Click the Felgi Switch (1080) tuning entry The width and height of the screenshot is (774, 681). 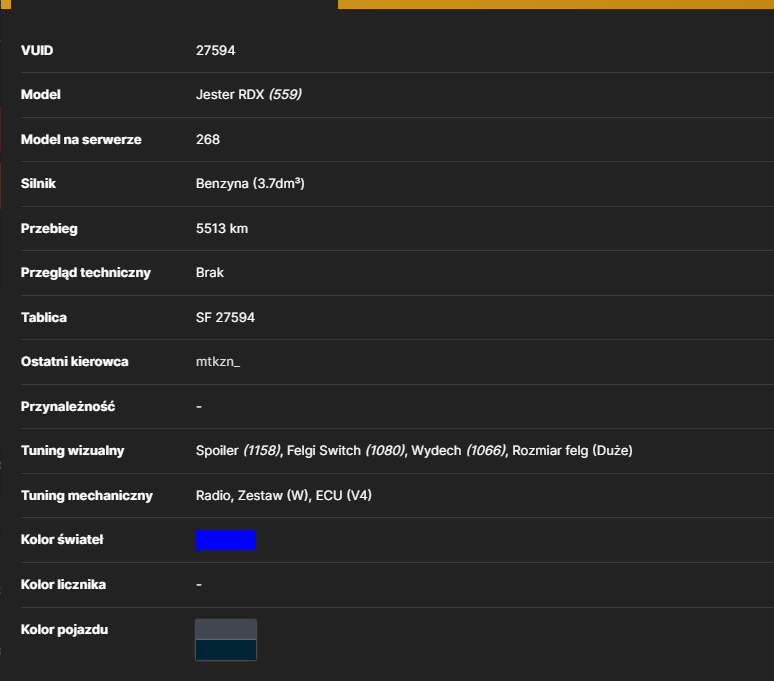point(346,451)
